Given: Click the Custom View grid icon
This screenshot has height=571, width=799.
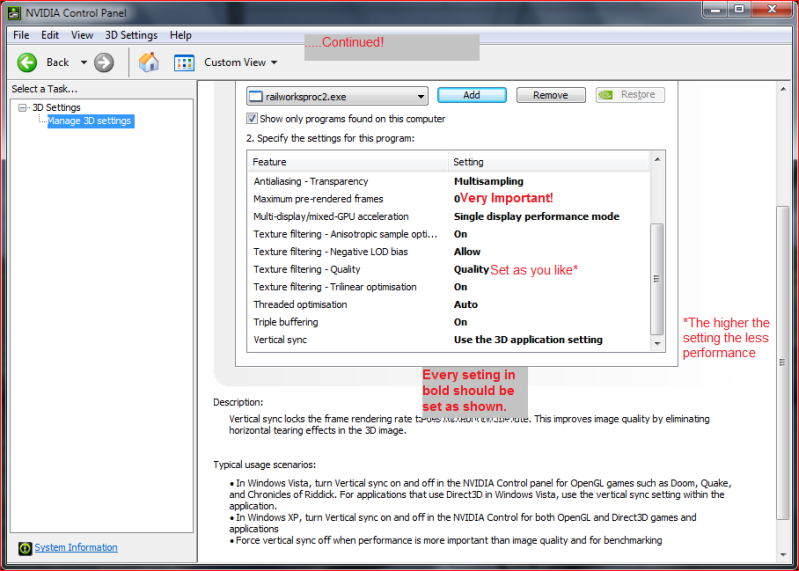Looking at the screenshot, I should click(184, 63).
